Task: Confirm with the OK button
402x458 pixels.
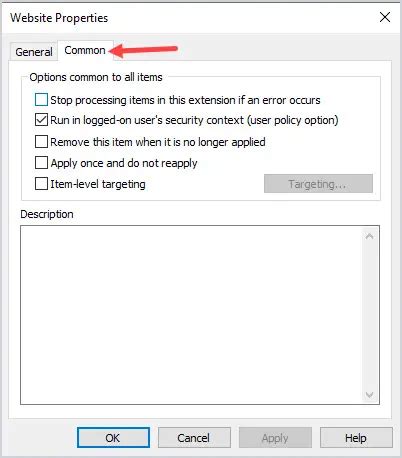Action: click(x=113, y=438)
